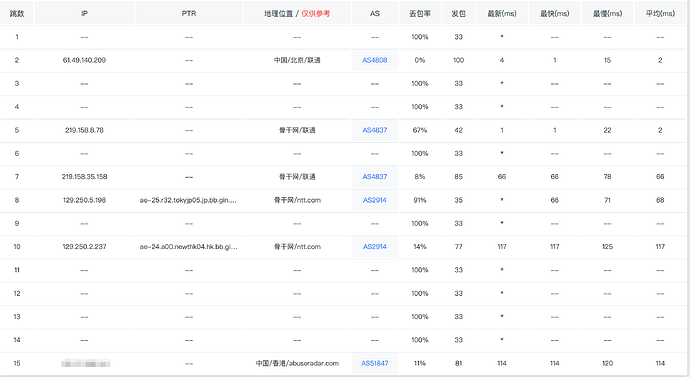Click PTR ae-25.r32.tokyjp05.jp.bb.gin...
Viewport: 690px width, 377px height.
(x=188, y=200)
